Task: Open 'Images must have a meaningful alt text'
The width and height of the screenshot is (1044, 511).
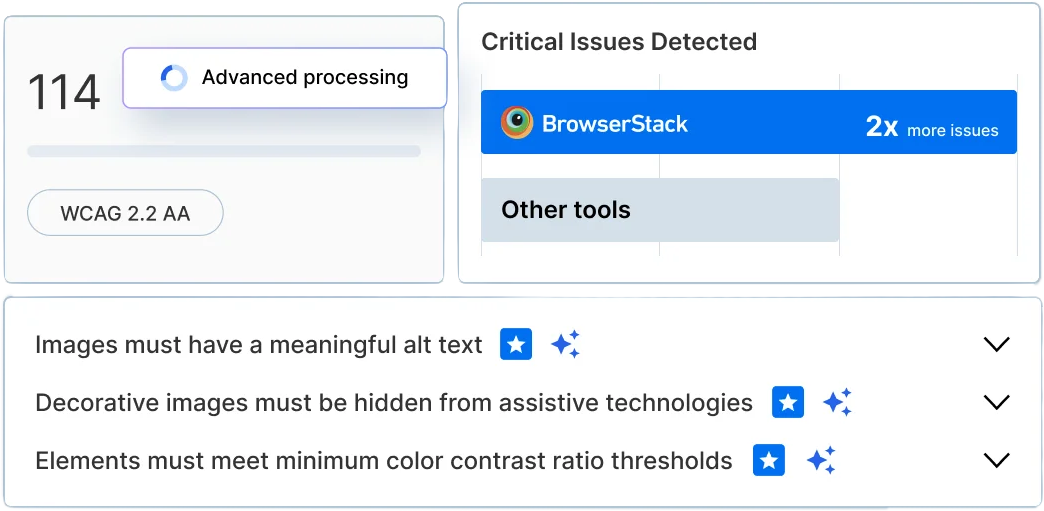Action: 259,345
